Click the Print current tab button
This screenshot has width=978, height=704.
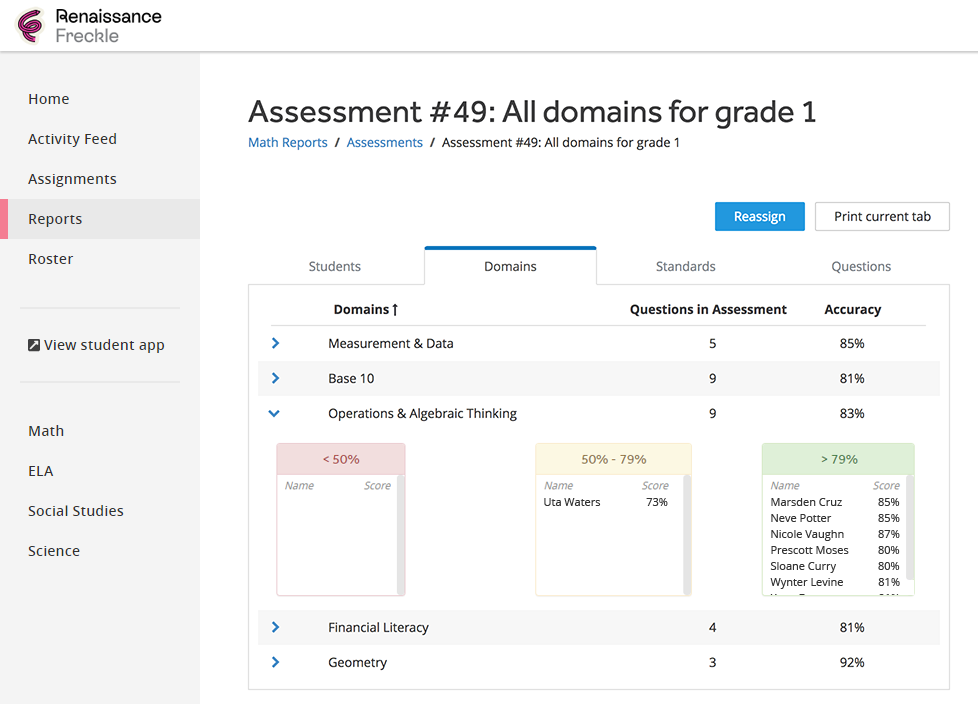(x=882, y=216)
